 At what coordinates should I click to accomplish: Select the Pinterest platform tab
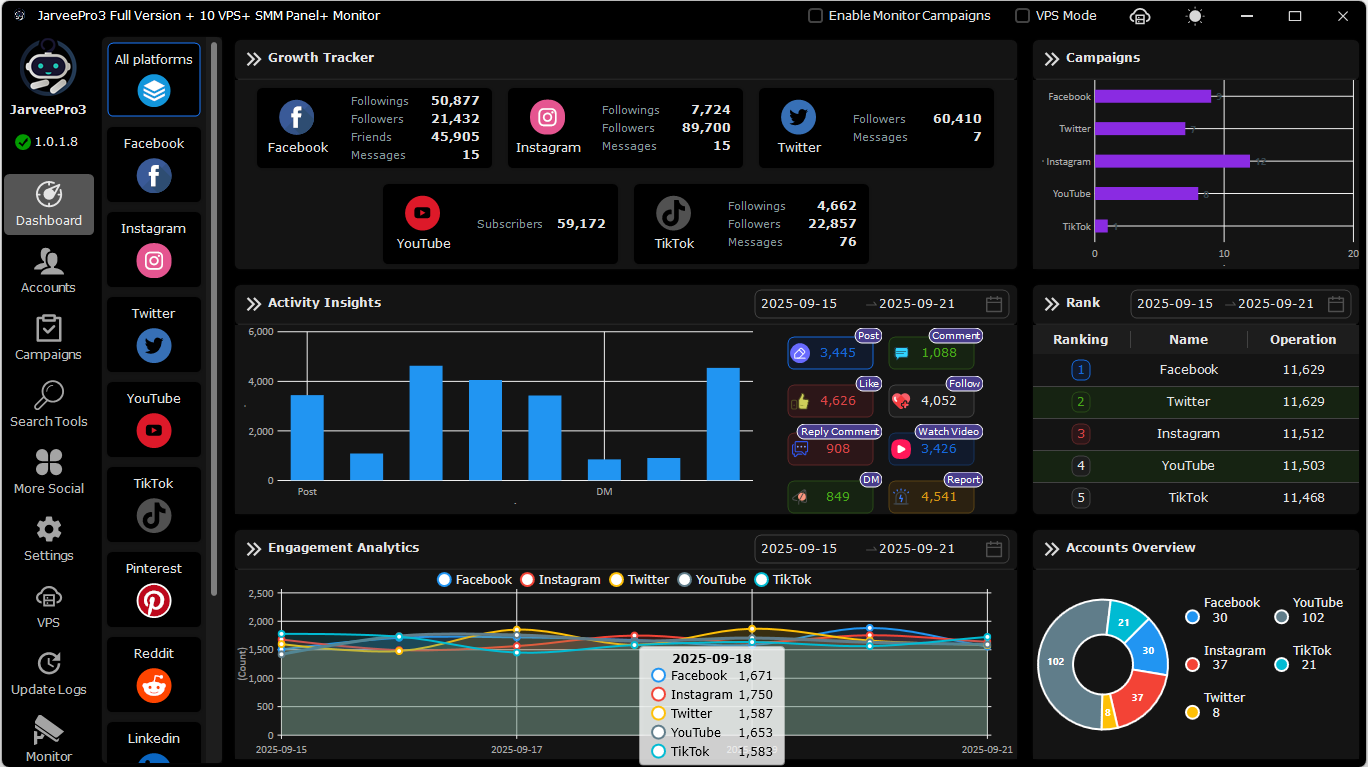pos(154,590)
